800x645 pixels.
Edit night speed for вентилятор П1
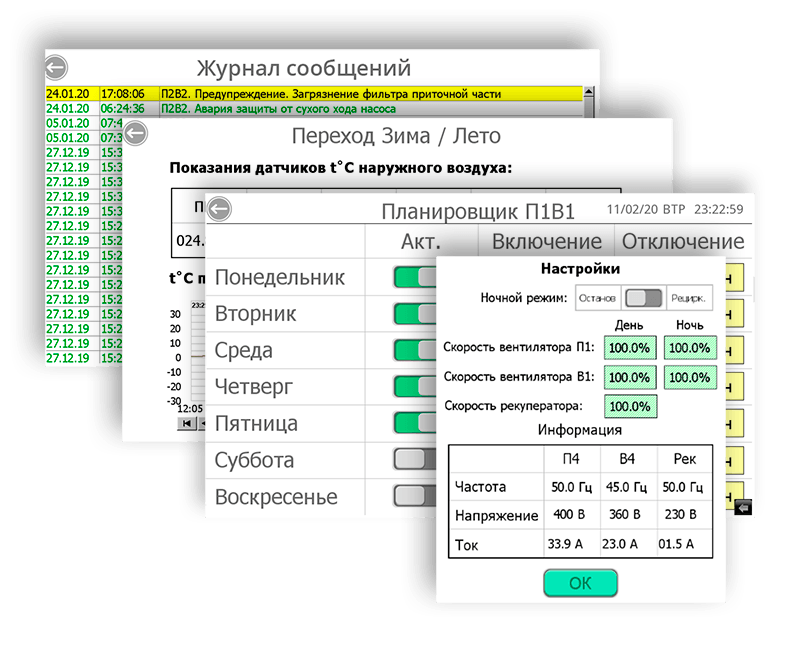pyautogui.click(x=690, y=348)
